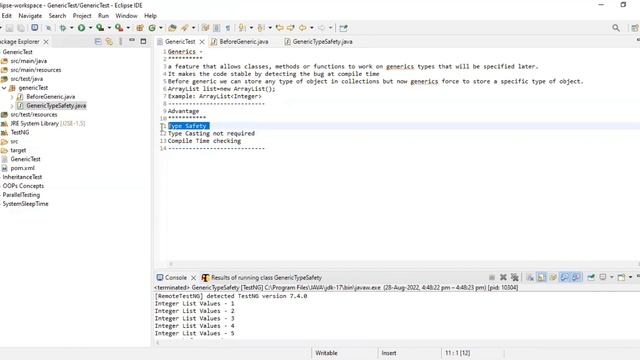Click the Last Edit Location arrow icon
The height and width of the screenshot is (360, 640).
tap(280, 28)
